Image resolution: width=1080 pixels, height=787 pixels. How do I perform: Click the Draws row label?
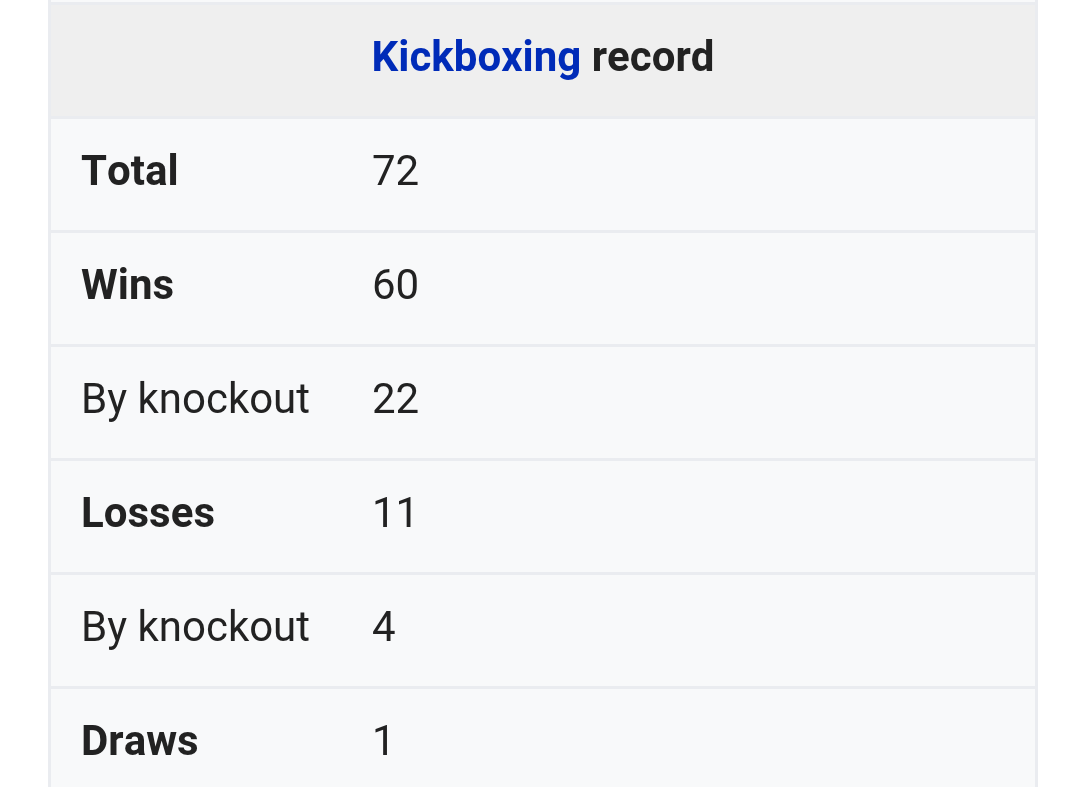[140, 741]
